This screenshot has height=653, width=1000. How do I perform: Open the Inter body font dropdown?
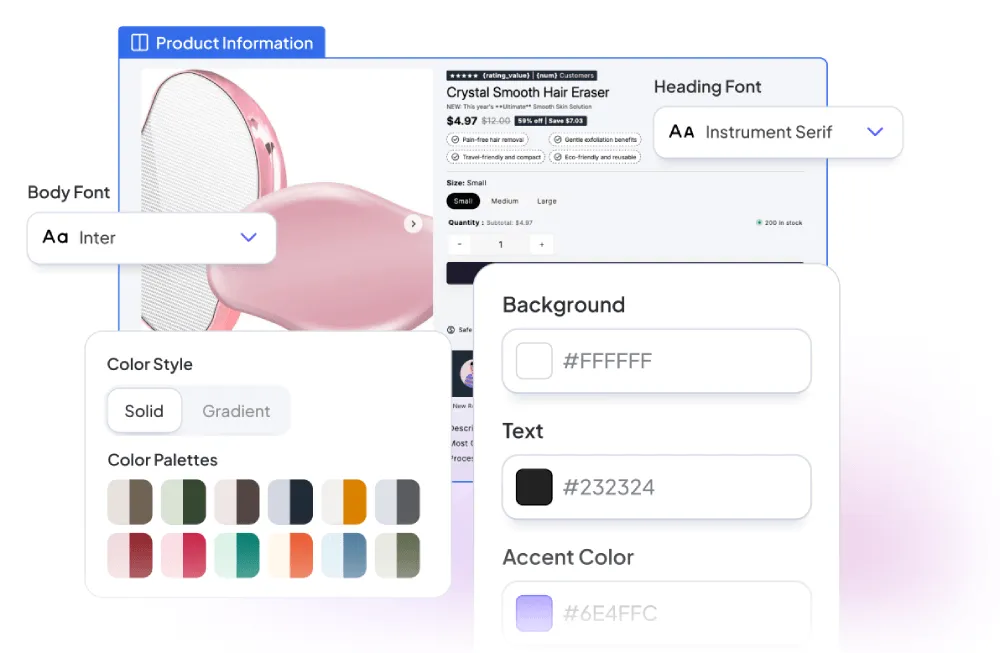pyautogui.click(x=152, y=238)
